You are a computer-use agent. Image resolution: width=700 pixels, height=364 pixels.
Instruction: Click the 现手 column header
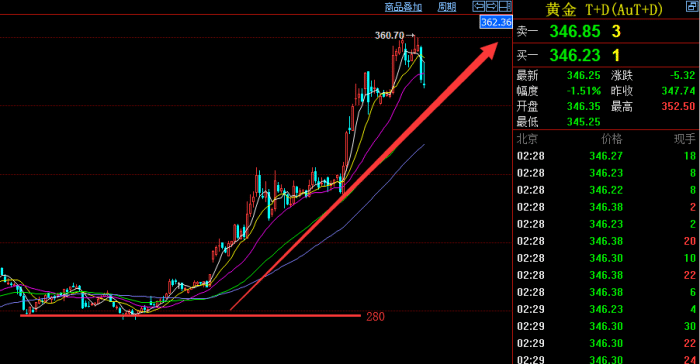(x=684, y=139)
